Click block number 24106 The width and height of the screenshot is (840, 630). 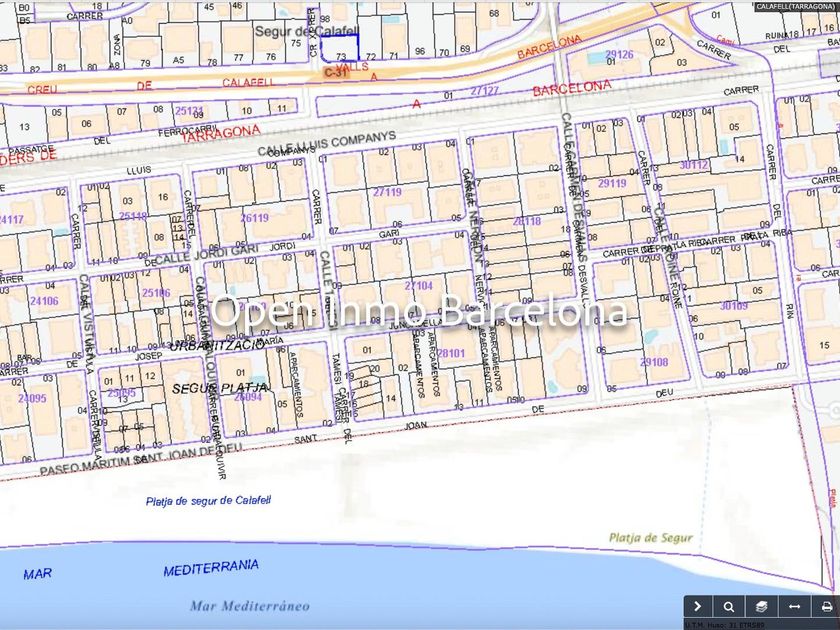(44, 301)
